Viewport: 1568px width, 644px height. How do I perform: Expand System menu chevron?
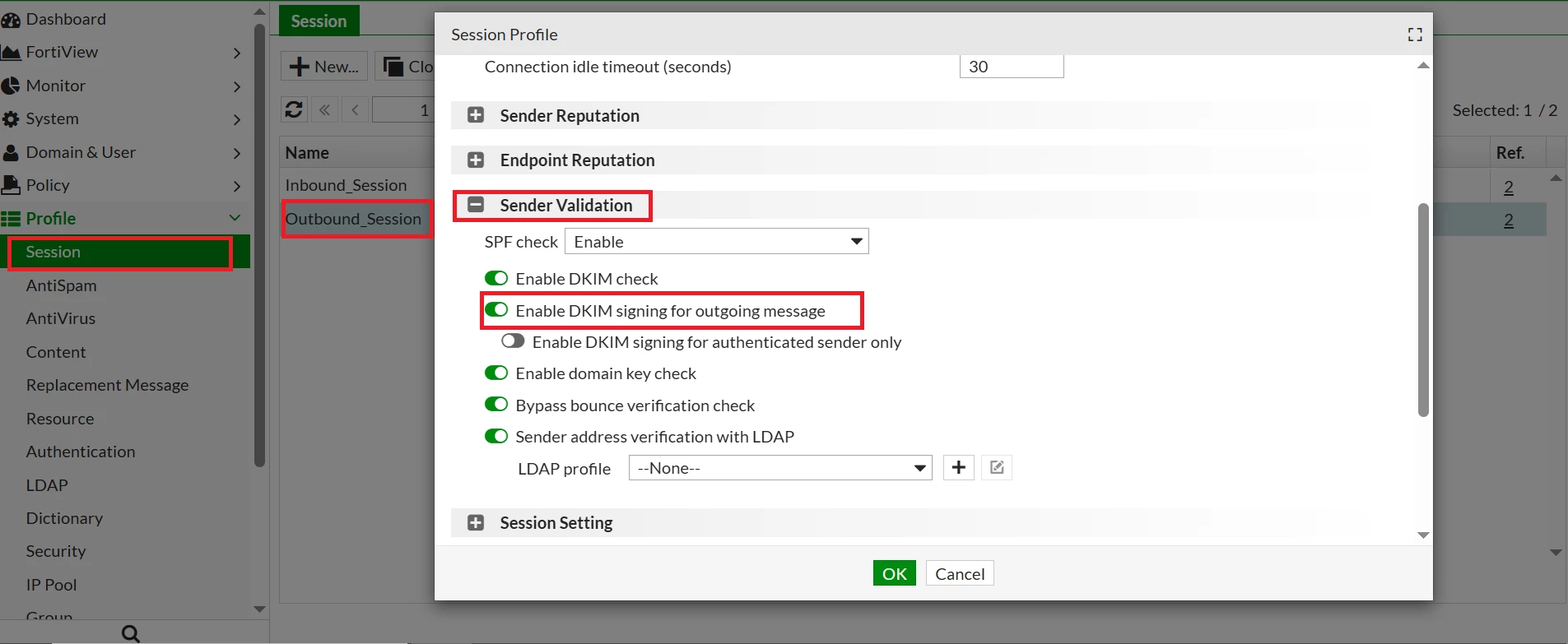237,119
